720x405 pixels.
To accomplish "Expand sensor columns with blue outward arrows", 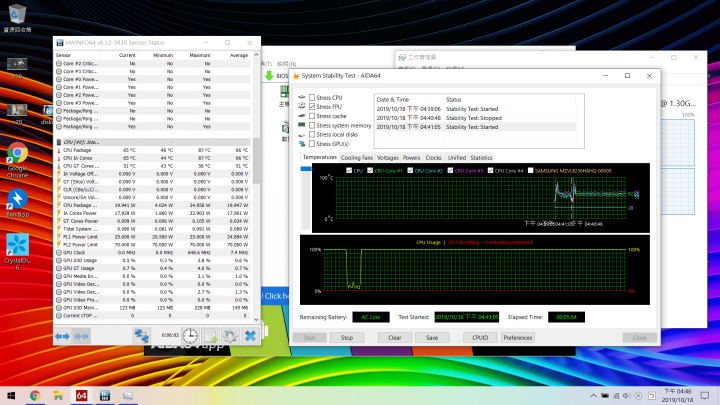I will (62, 336).
